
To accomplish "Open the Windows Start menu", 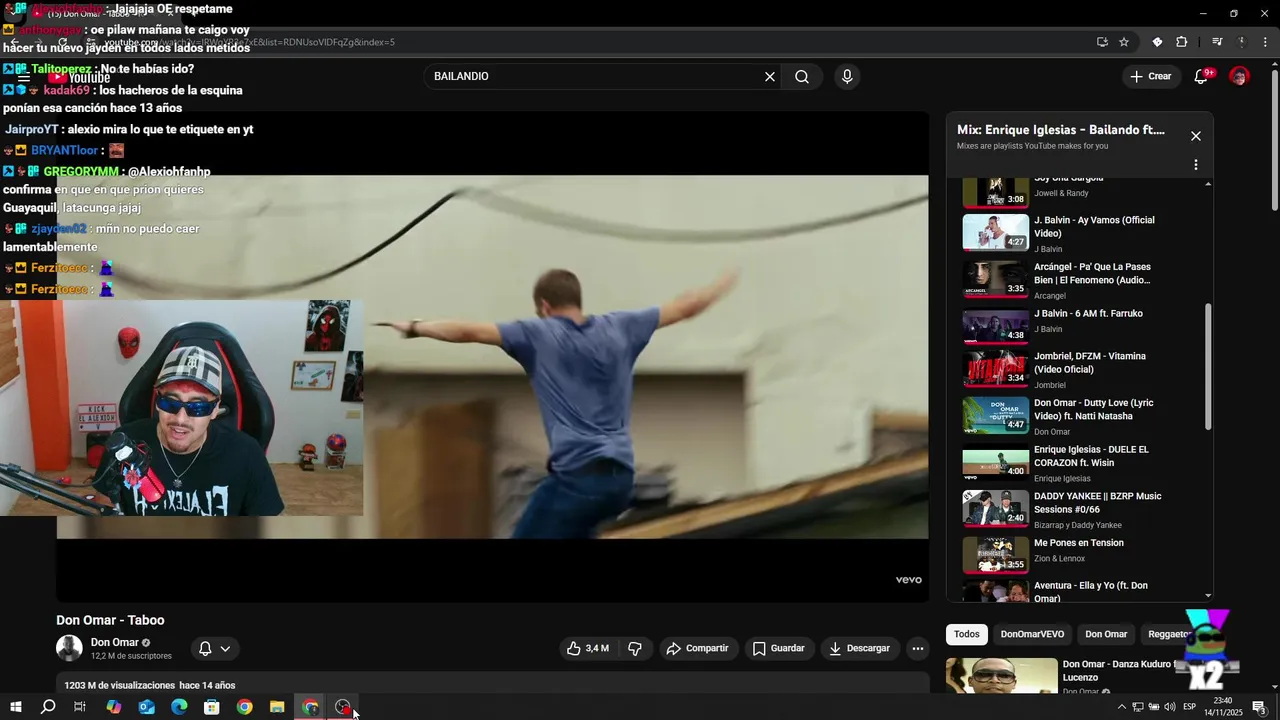I will pyautogui.click(x=15, y=707).
